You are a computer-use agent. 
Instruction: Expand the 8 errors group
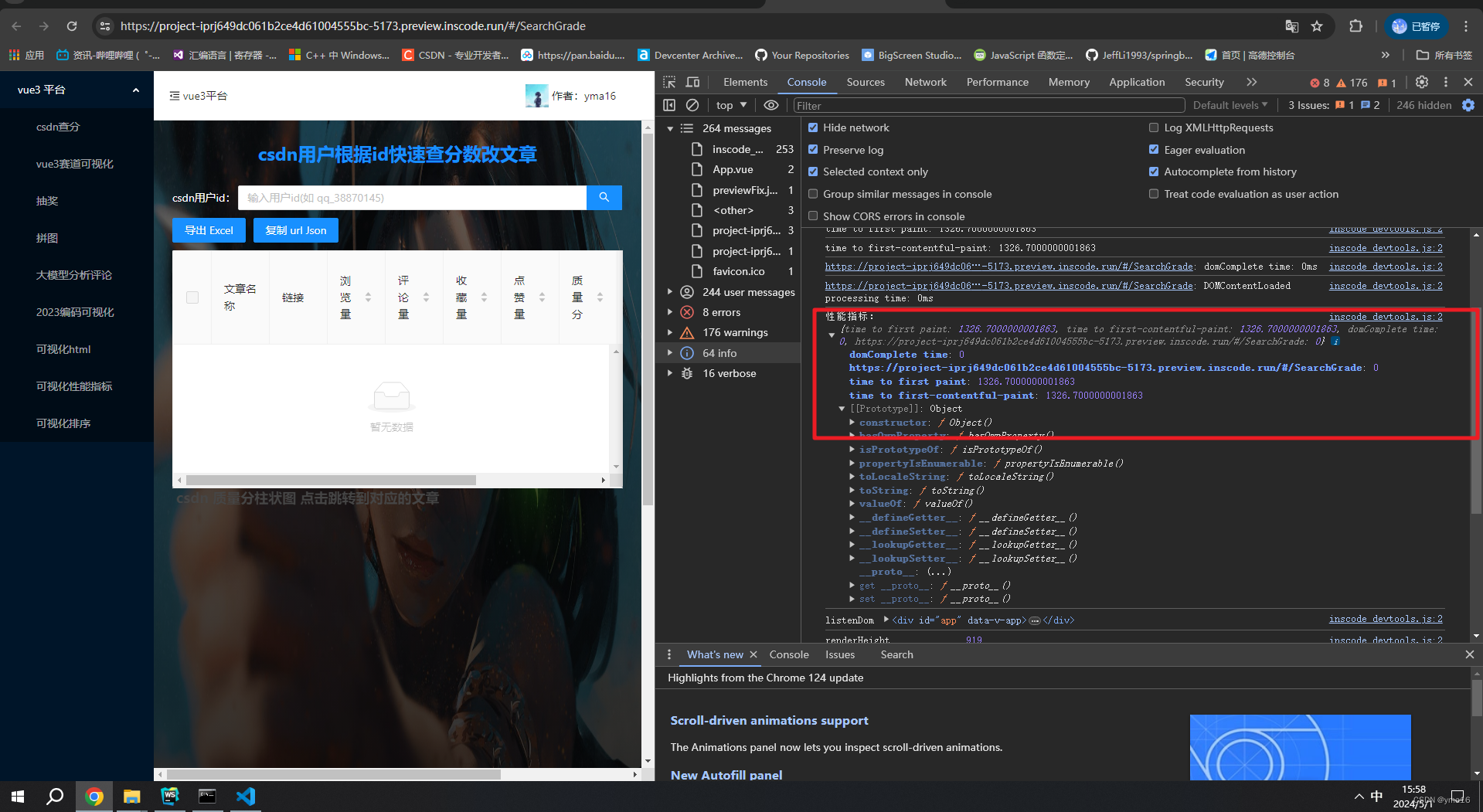click(670, 312)
